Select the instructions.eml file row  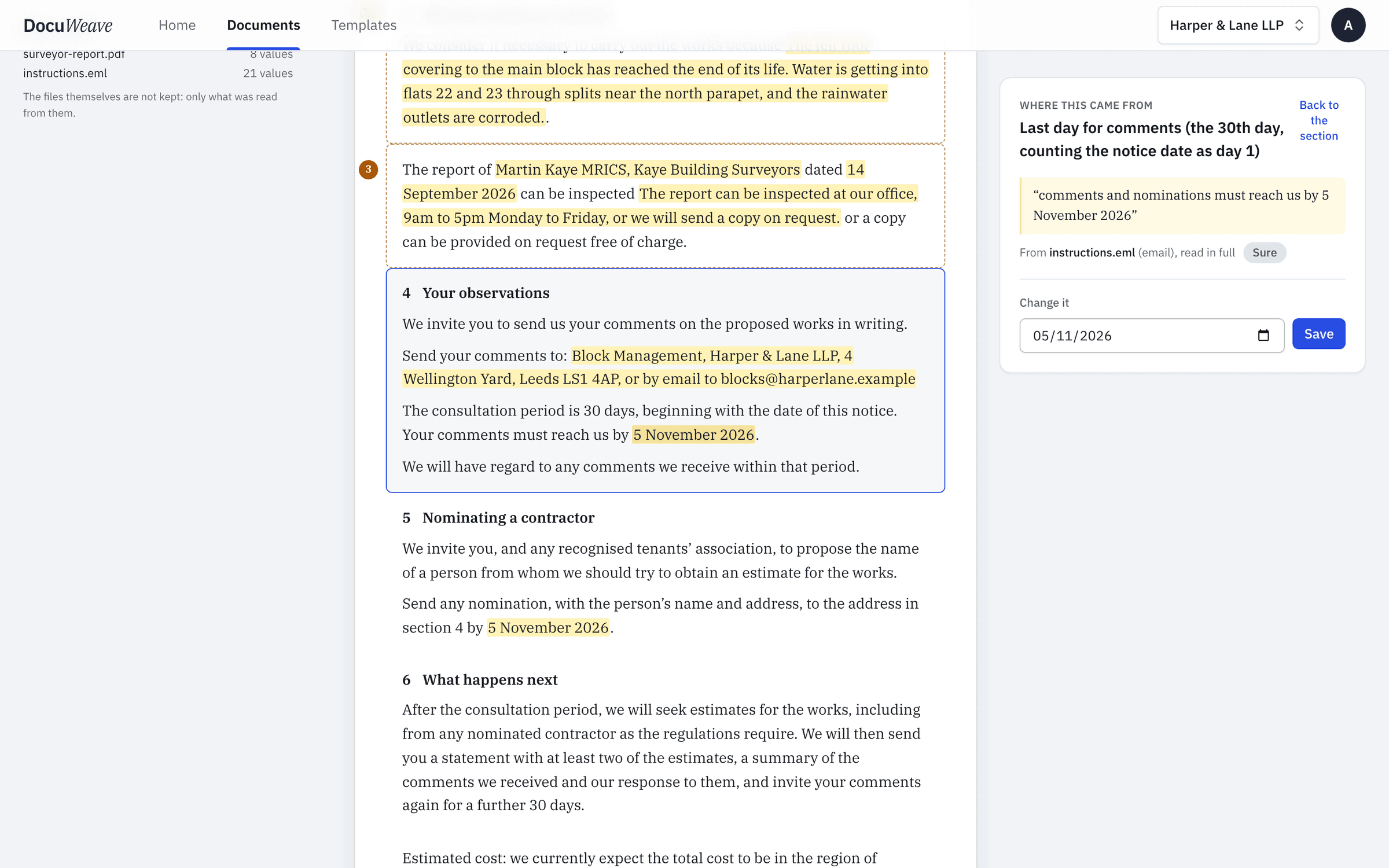click(x=158, y=73)
